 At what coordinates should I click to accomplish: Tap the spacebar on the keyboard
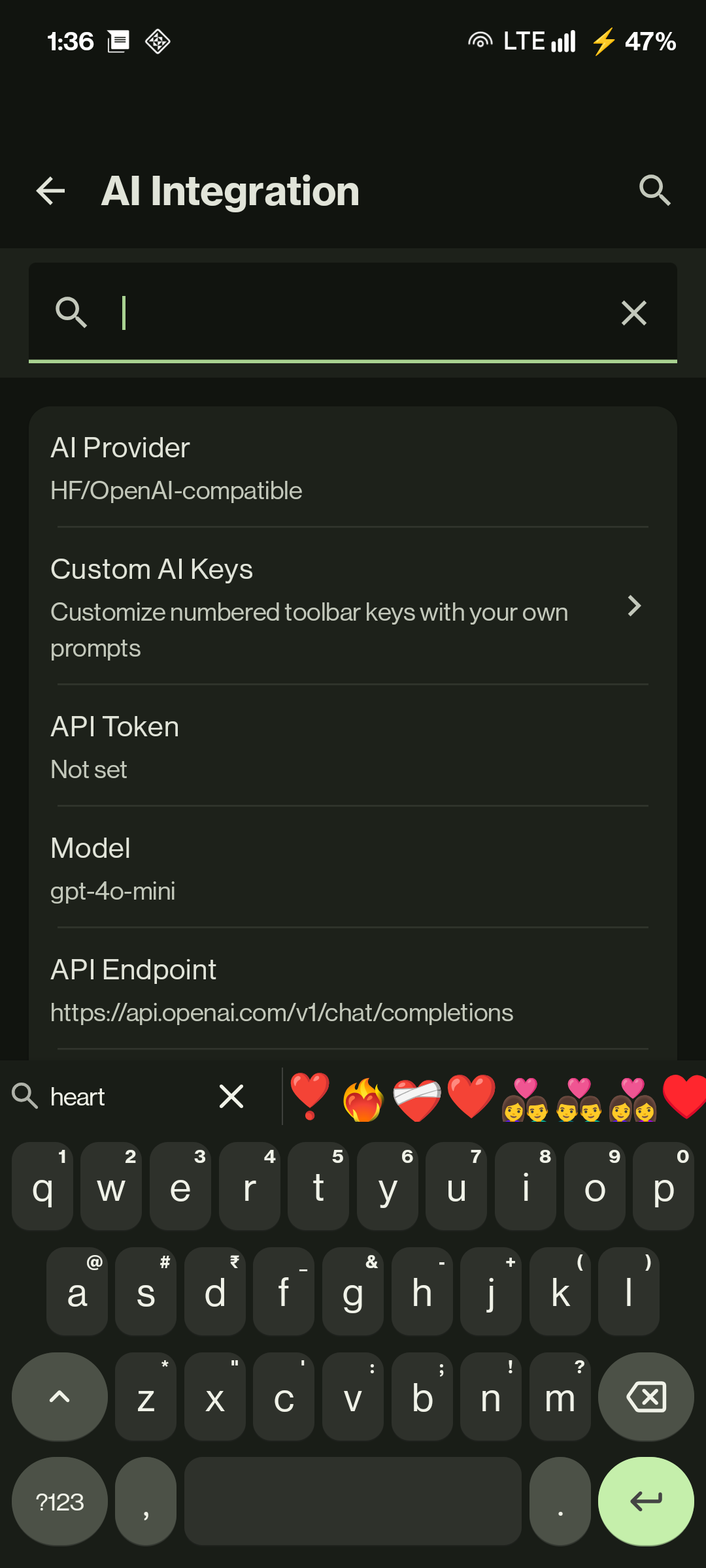click(x=353, y=1502)
